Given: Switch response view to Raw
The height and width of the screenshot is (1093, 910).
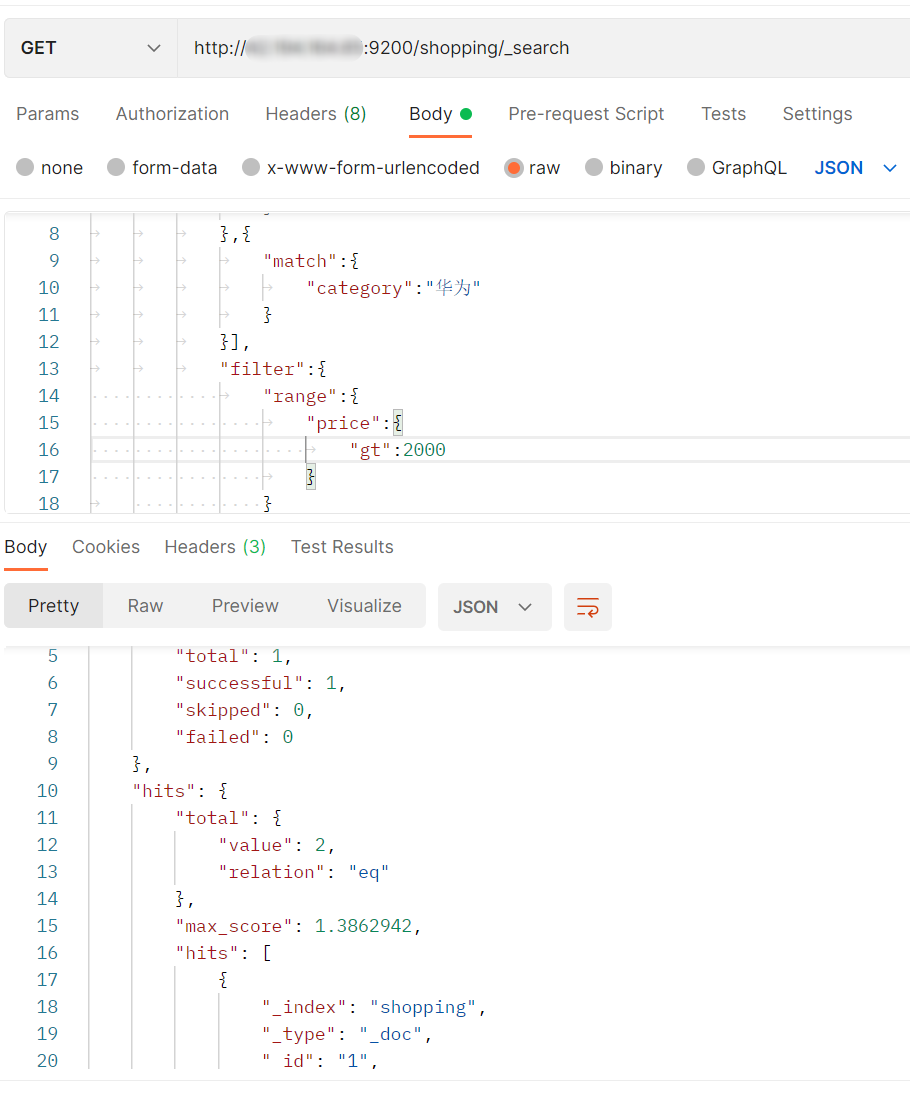Looking at the screenshot, I should (145, 606).
